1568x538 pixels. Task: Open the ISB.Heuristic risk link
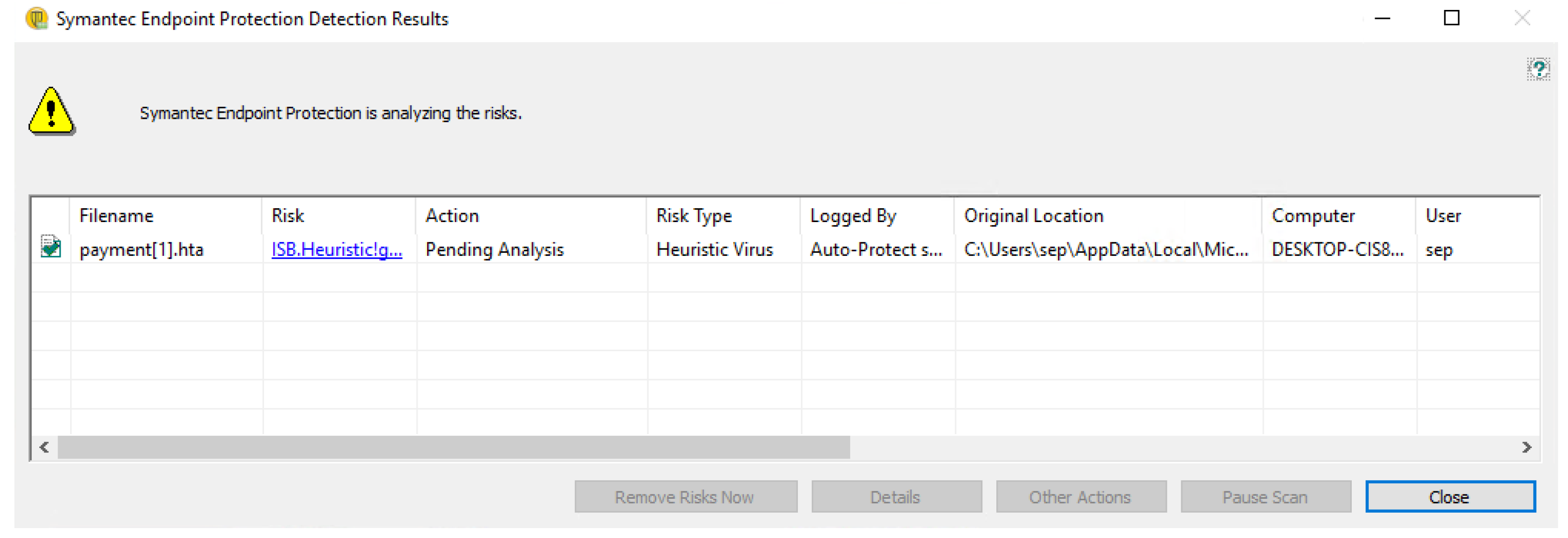coord(337,250)
